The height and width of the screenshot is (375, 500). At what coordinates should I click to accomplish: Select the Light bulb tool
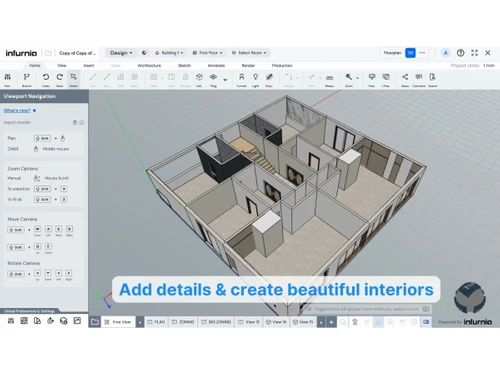click(x=255, y=77)
